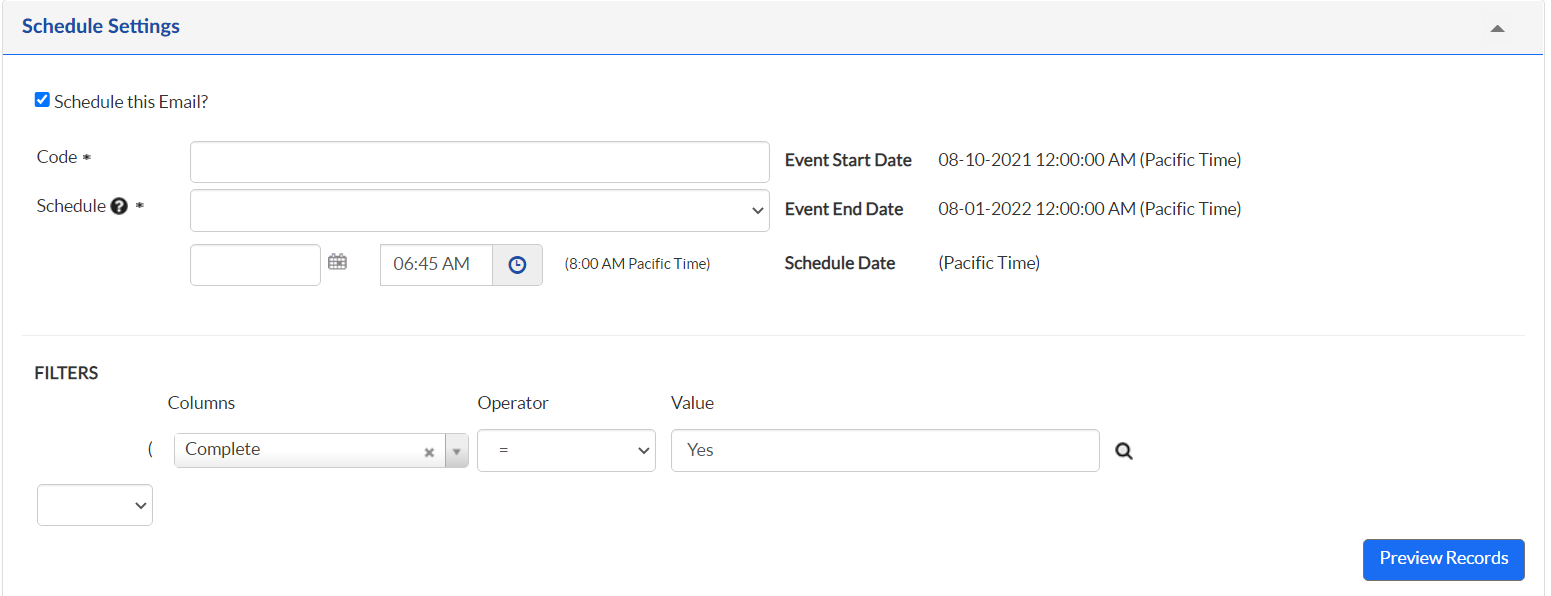
Task: Click the schedule date input field
Action: click(x=255, y=265)
